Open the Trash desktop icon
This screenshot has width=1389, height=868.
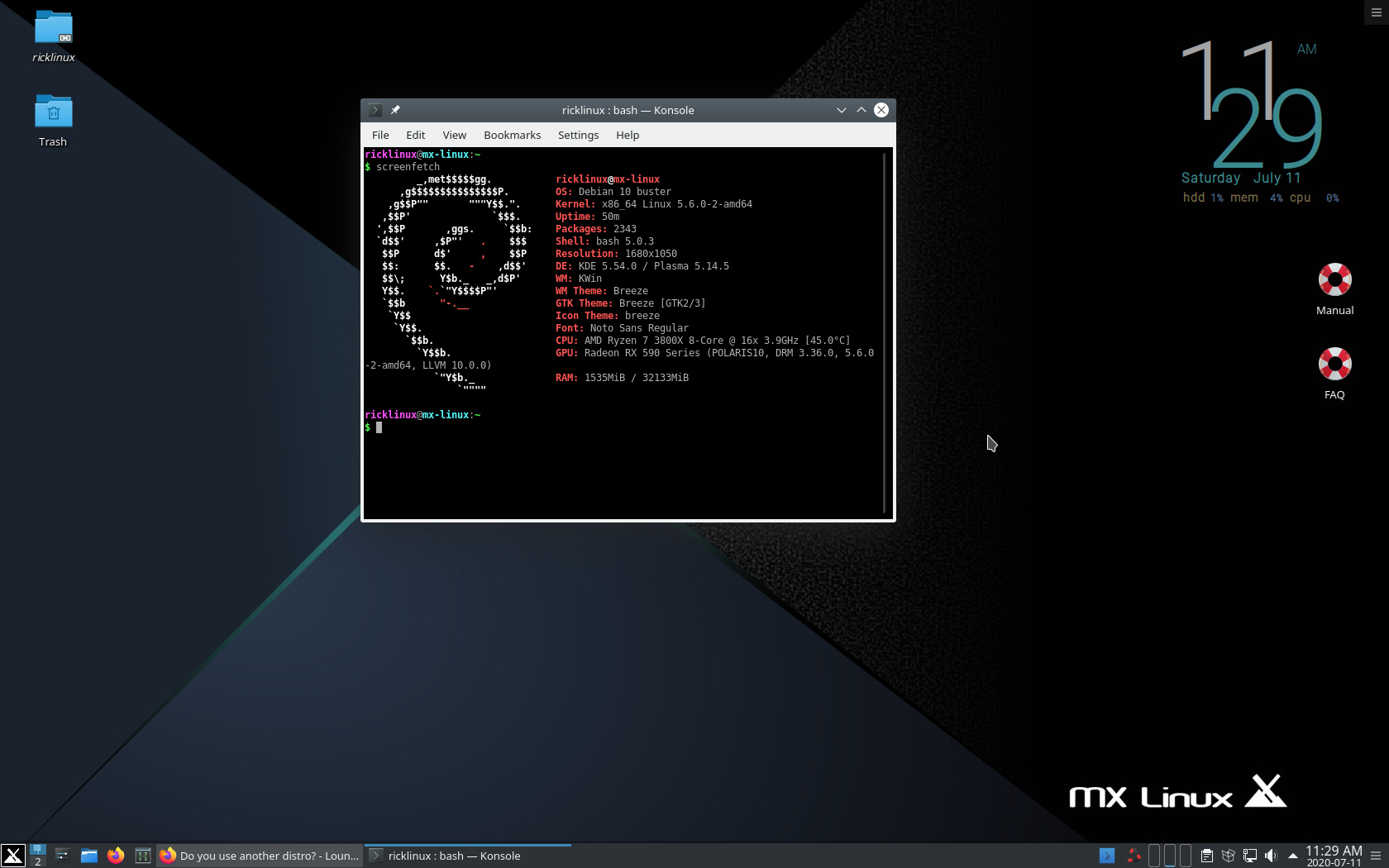(53, 121)
